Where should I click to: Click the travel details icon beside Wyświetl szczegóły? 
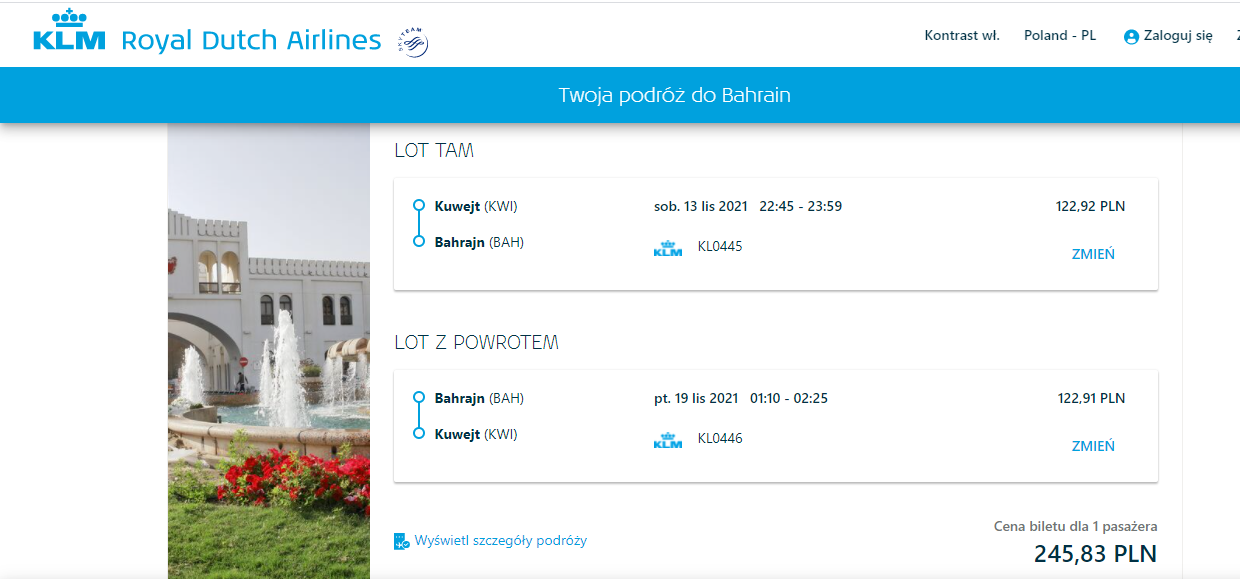pyautogui.click(x=402, y=541)
